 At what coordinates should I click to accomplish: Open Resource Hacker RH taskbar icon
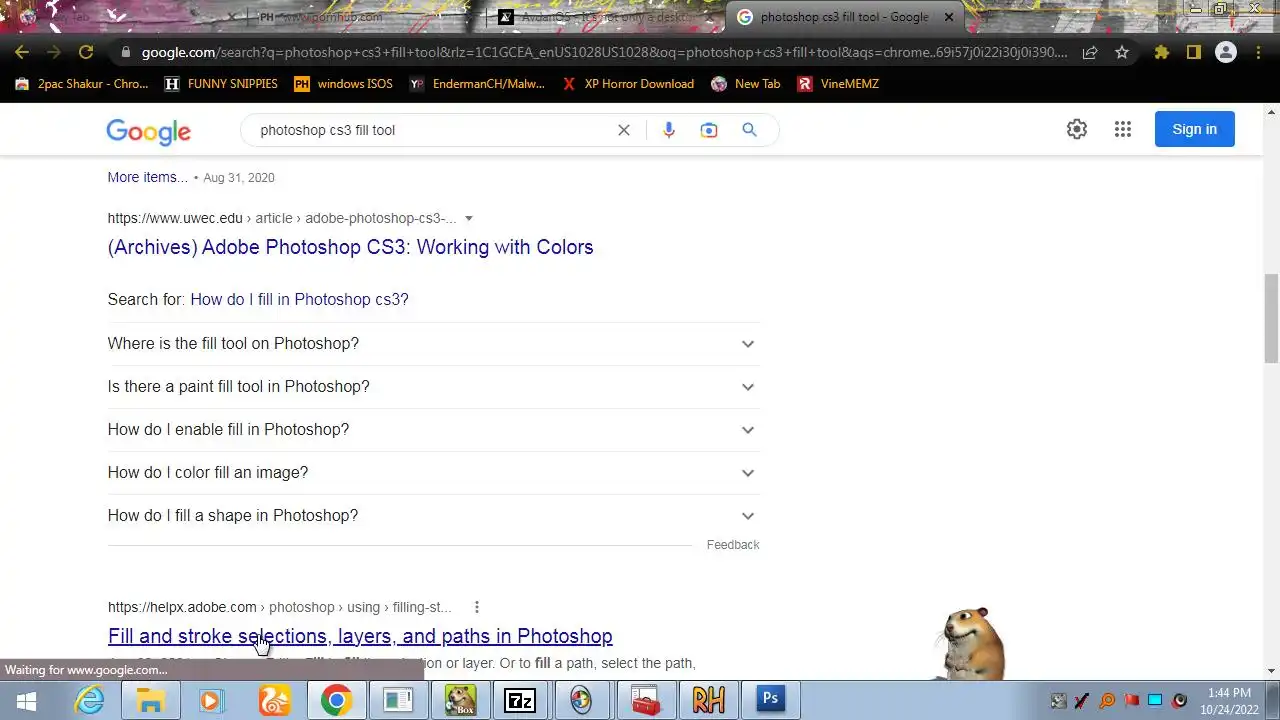click(707, 701)
